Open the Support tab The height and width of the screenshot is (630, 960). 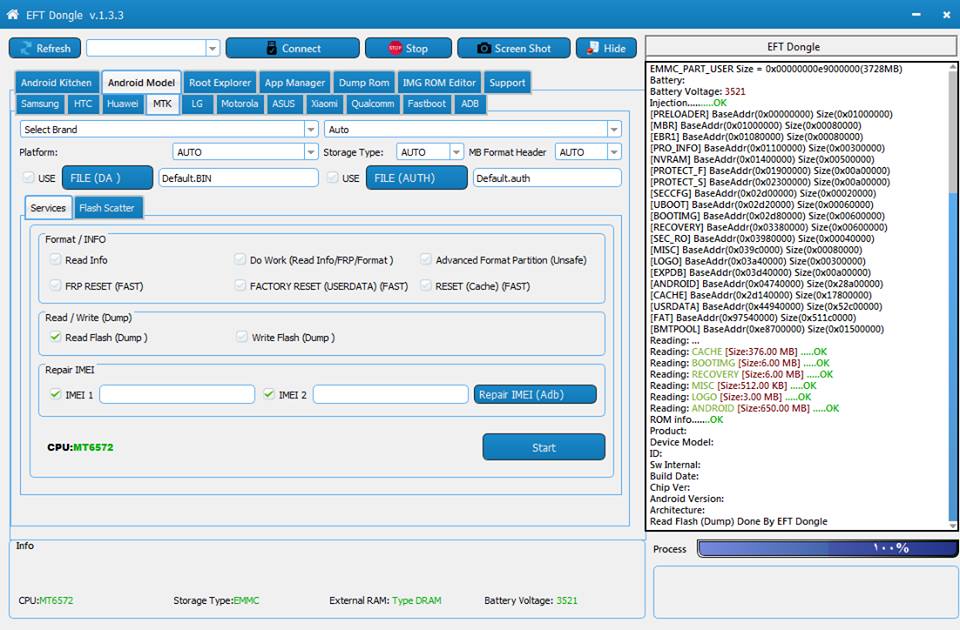pyautogui.click(x=507, y=83)
